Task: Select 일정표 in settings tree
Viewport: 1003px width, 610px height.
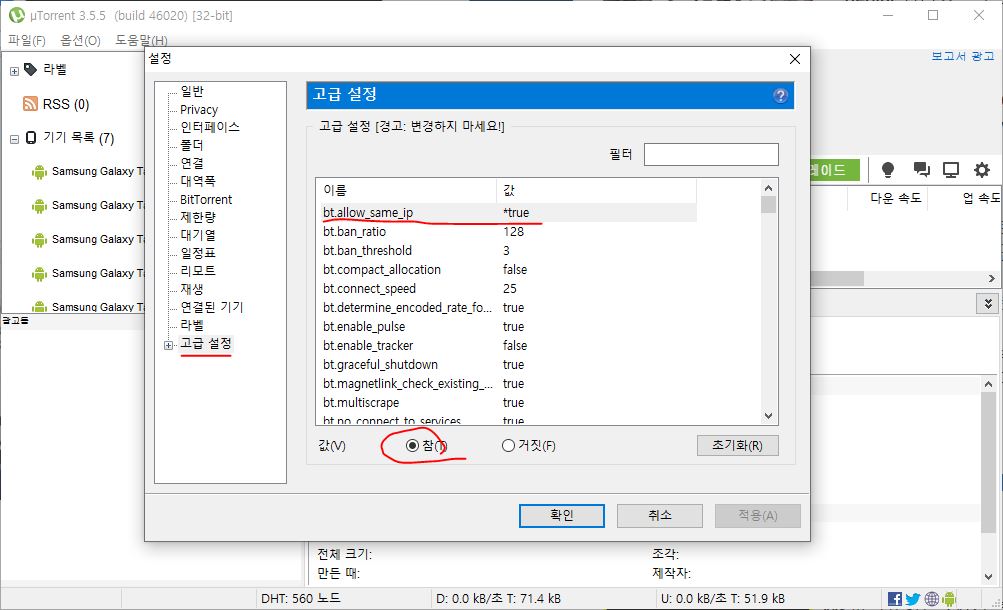Action: pyautogui.click(x=198, y=253)
